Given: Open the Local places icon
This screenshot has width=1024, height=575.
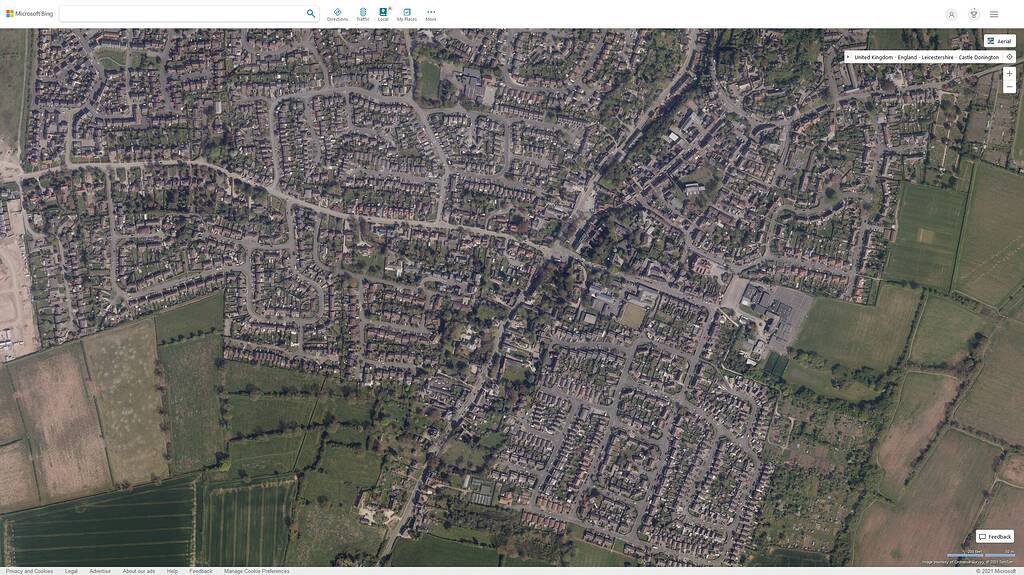Looking at the screenshot, I should [383, 14].
